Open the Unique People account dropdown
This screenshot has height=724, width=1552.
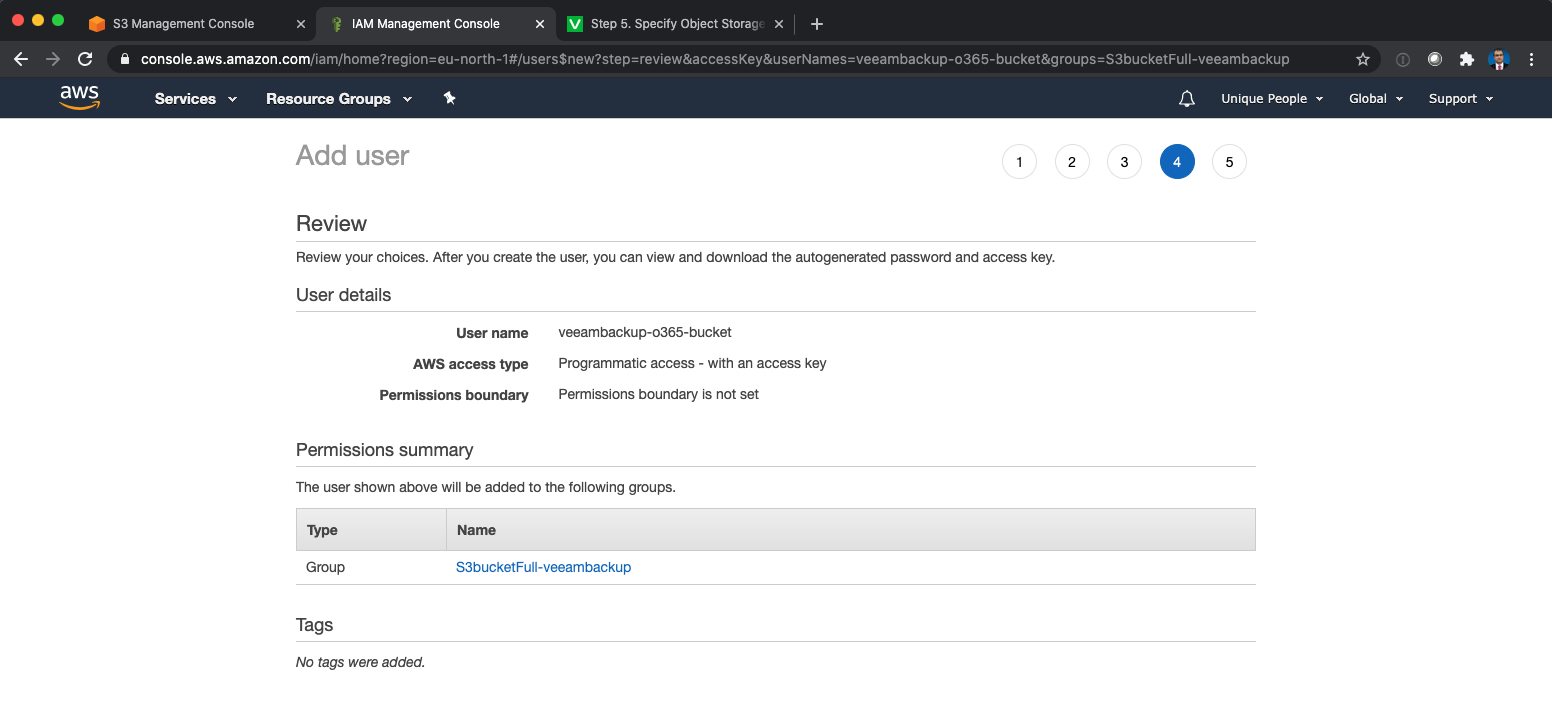point(1272,98)
